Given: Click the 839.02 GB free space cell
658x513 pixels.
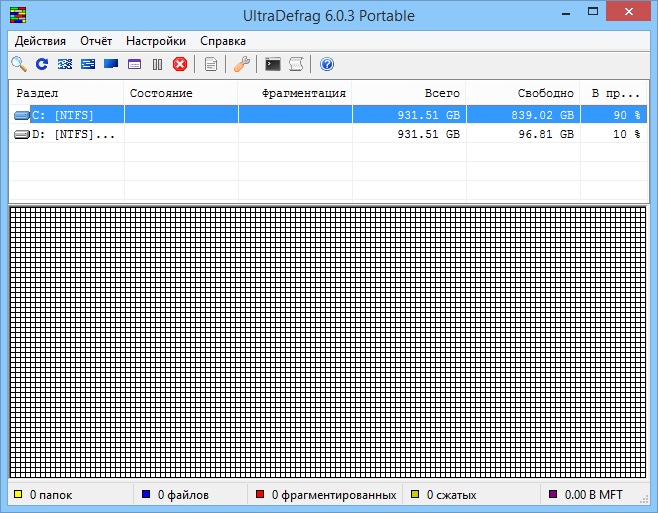Looking at the screenshot, I should tap(543, 115).
